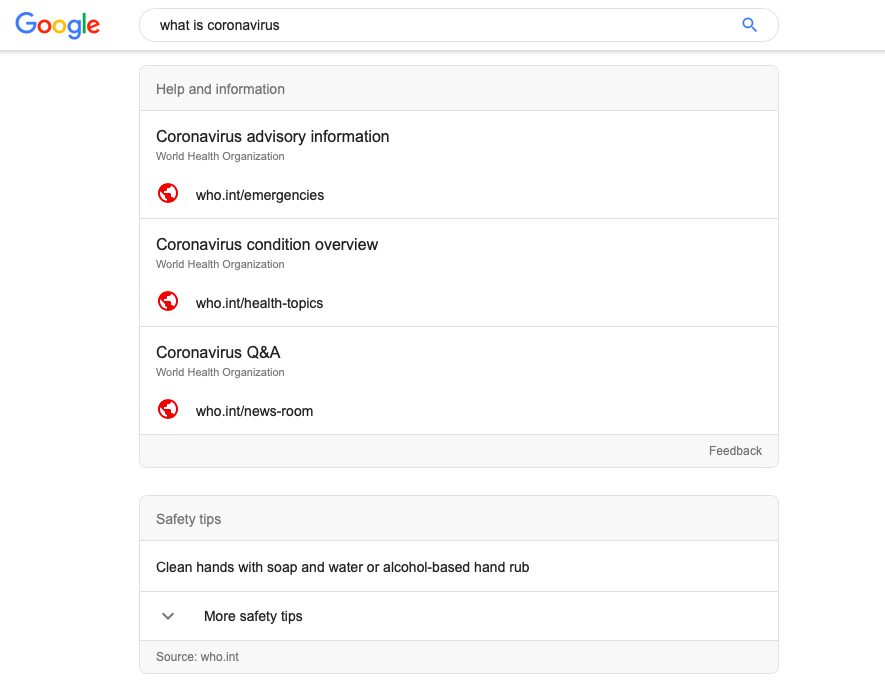This screenshot has height=683, width=885.
Task: Click World Health Organization under Coronavirus Q&A
Action: pyautogui.click(x=220, y=372)
